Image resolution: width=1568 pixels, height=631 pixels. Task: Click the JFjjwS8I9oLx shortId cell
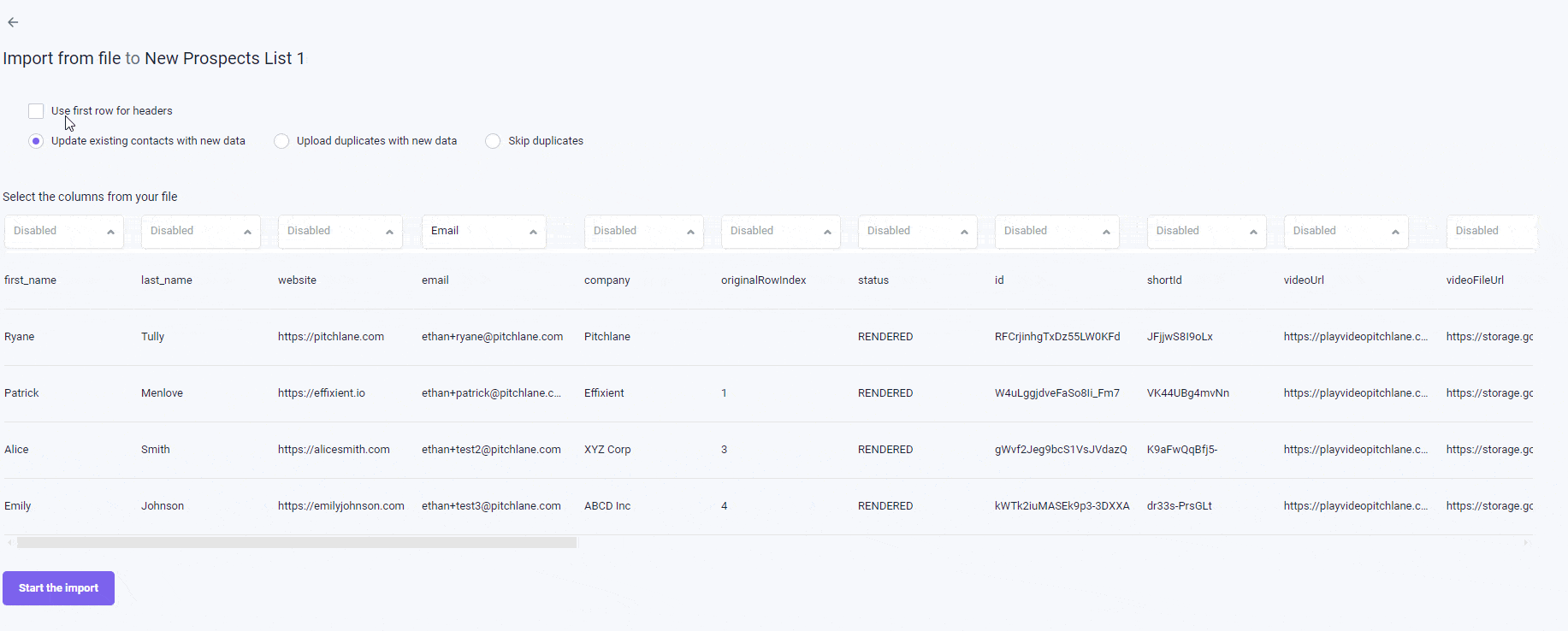tap(1180, 337)
